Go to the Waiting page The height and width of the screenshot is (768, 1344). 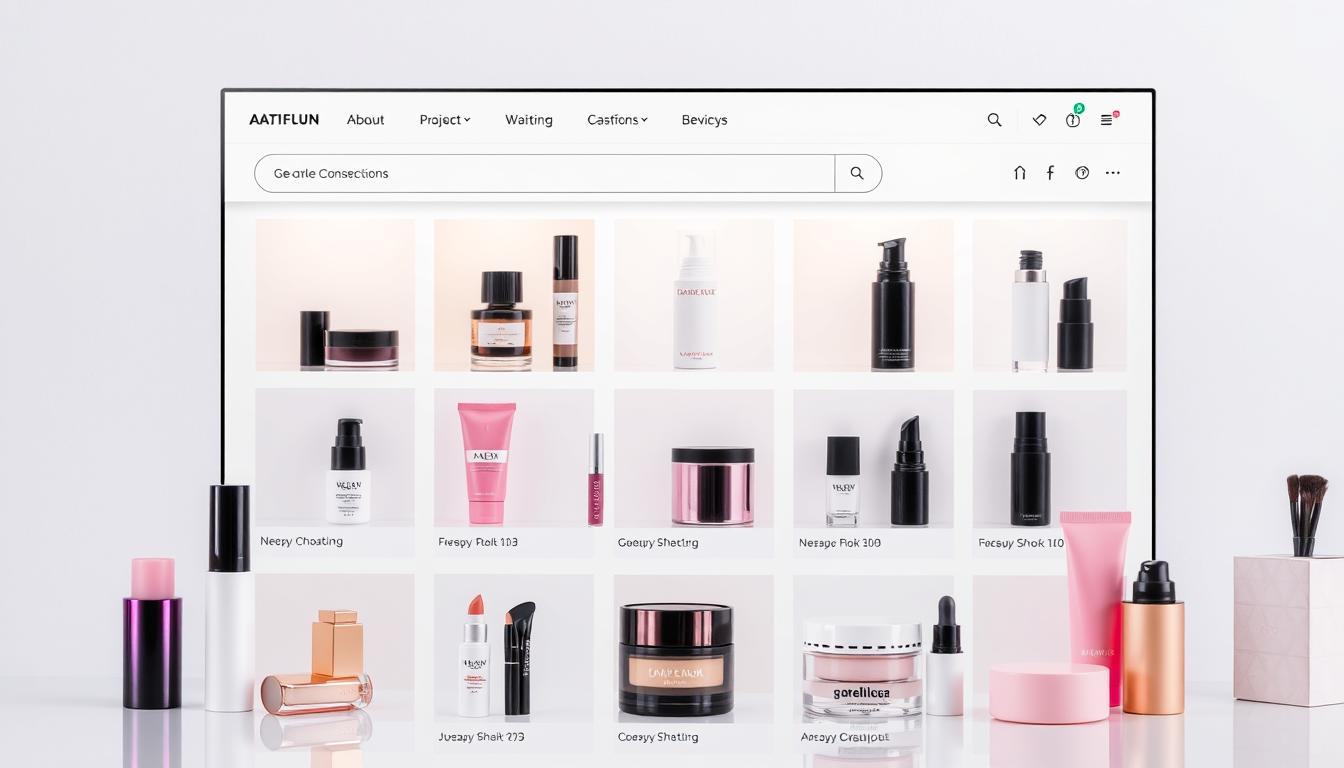(x=529, y=120)
